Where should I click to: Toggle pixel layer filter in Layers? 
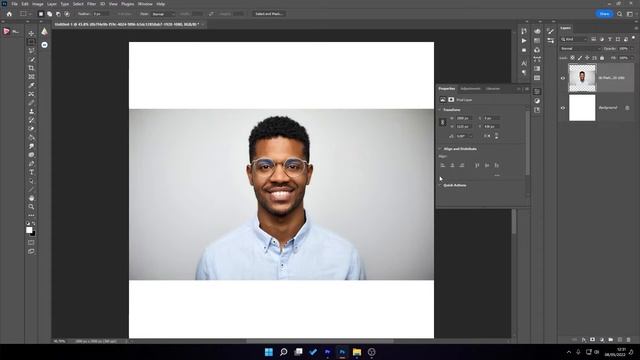[593, 39]
